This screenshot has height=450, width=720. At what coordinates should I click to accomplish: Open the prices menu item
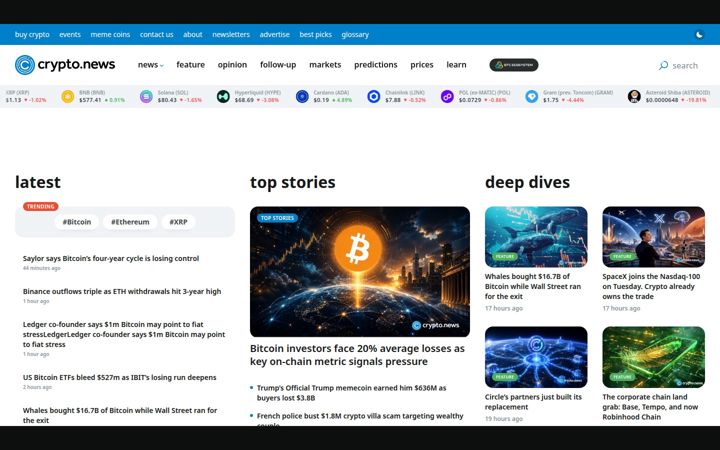pos(422,65)
